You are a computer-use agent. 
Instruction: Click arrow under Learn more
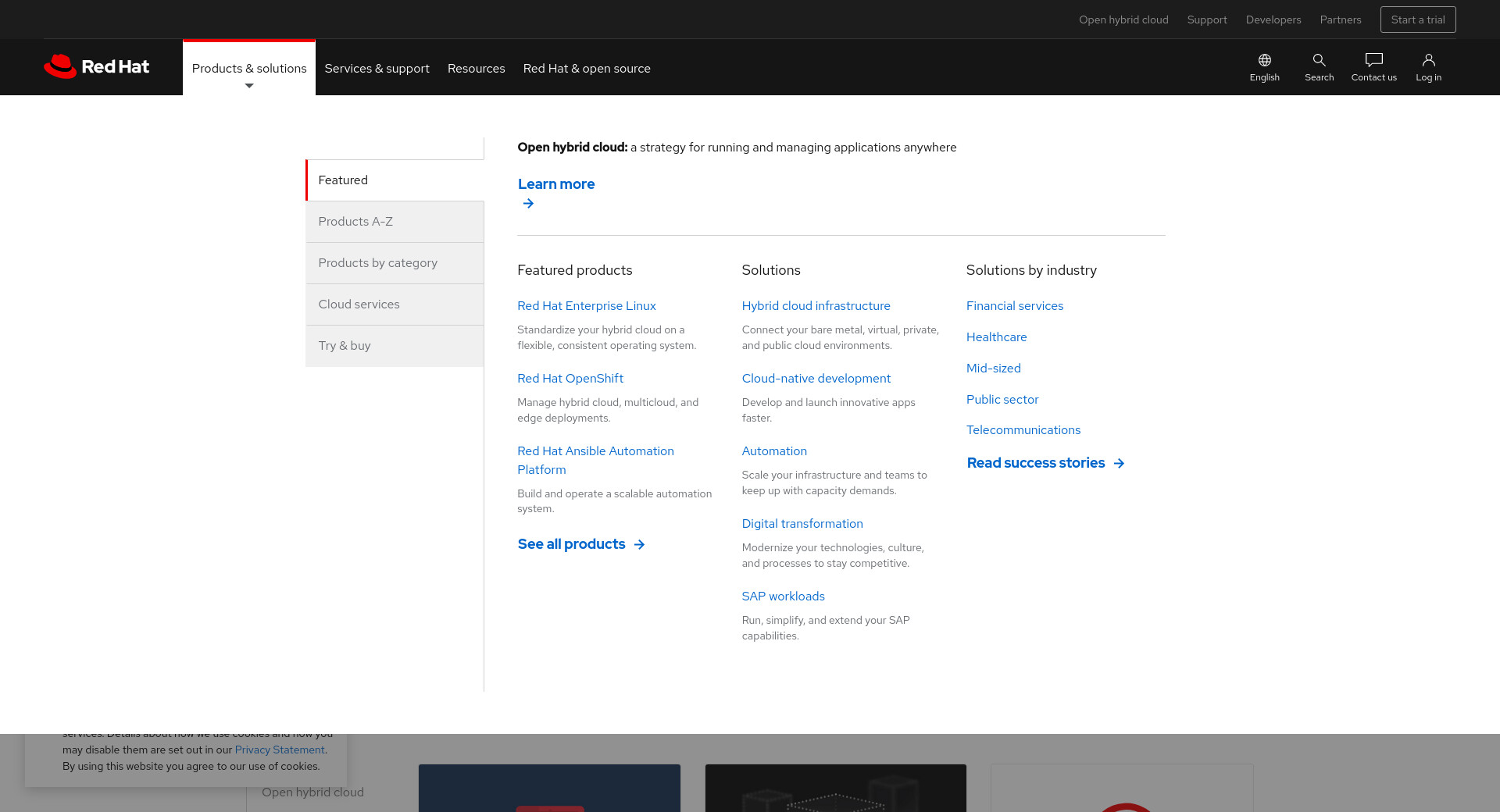pyautogui.click(x=528, y=204)
